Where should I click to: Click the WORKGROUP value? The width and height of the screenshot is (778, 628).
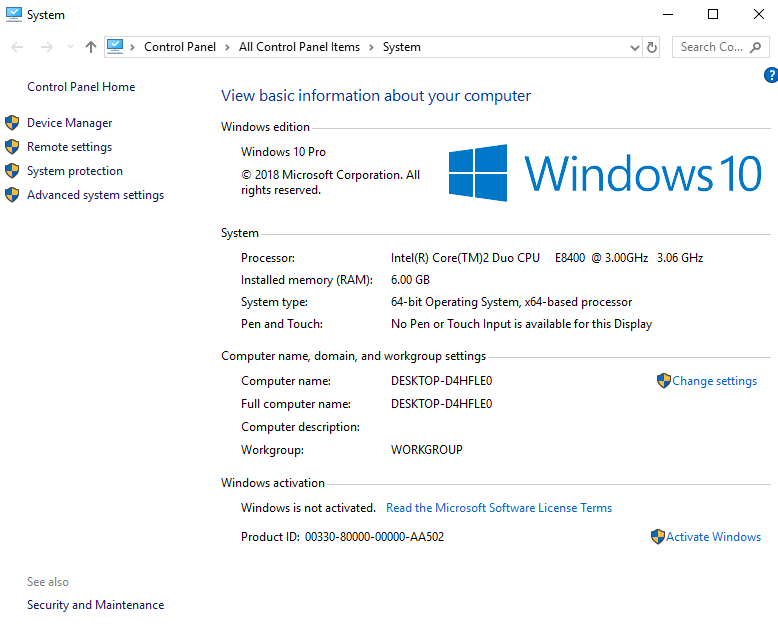tap(427, 450)
